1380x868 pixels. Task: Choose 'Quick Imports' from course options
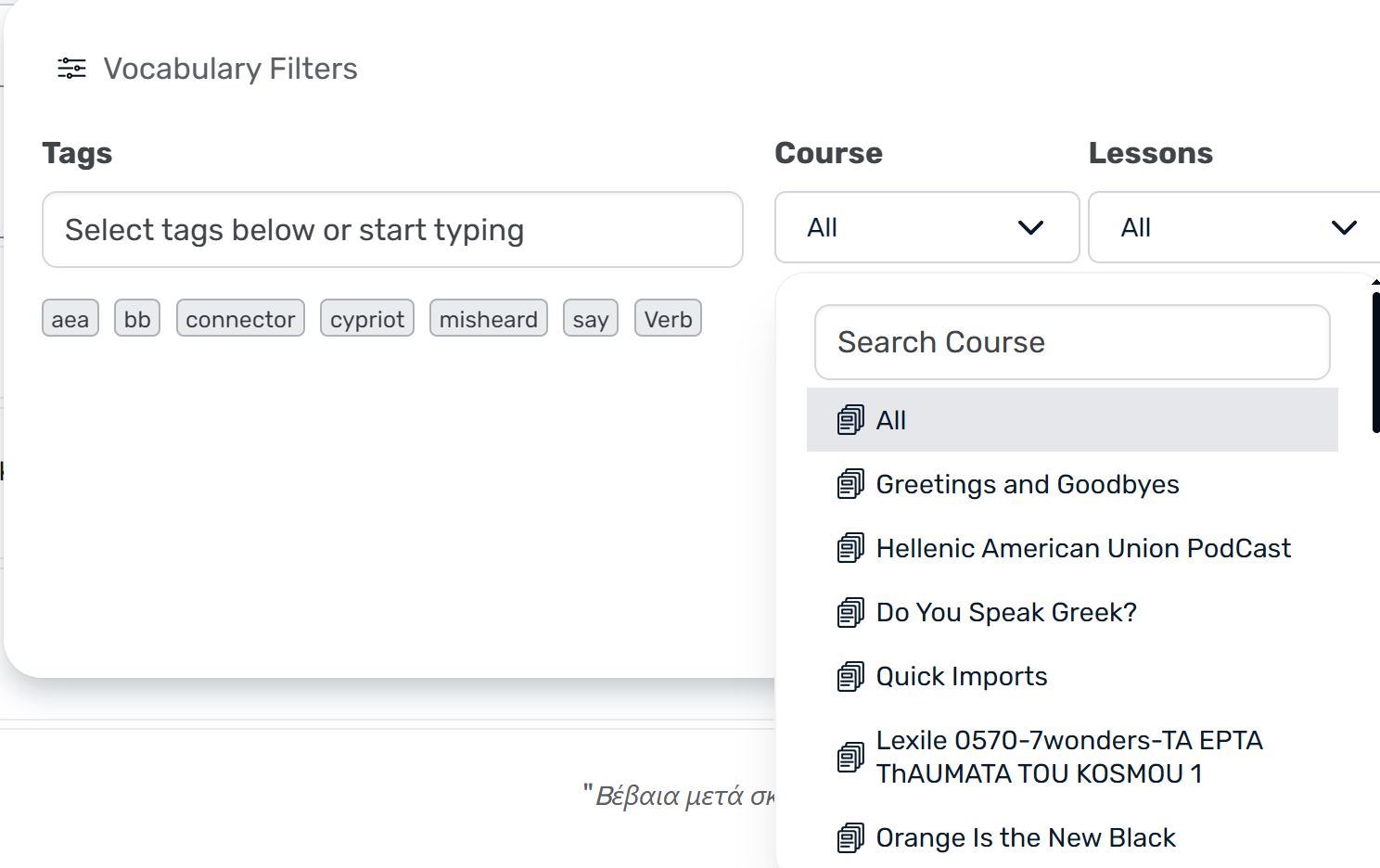(x=962, y=676)
